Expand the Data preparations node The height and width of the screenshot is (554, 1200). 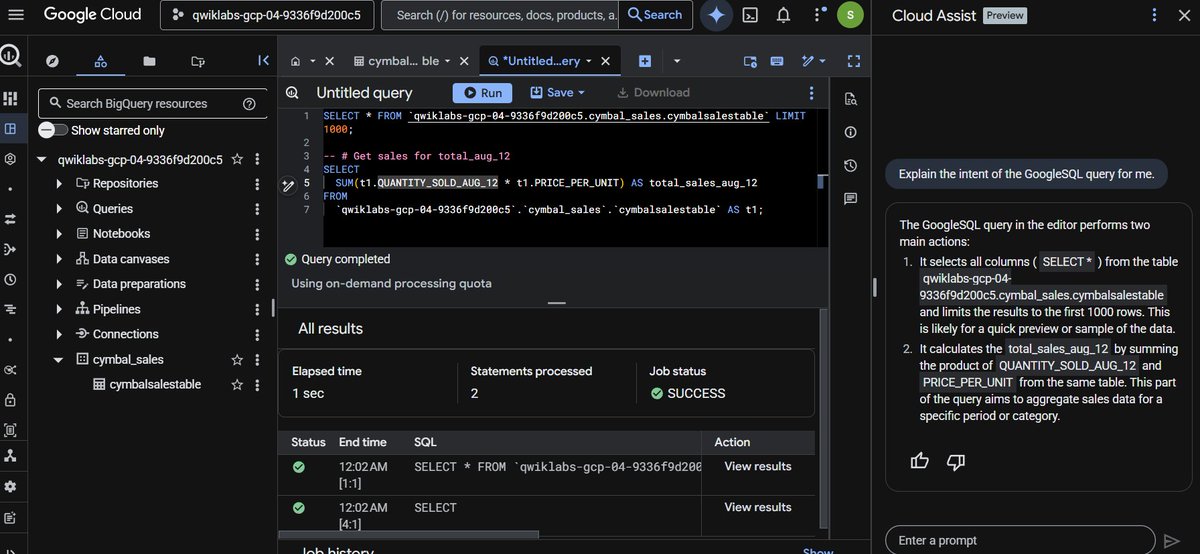(60, 284)
